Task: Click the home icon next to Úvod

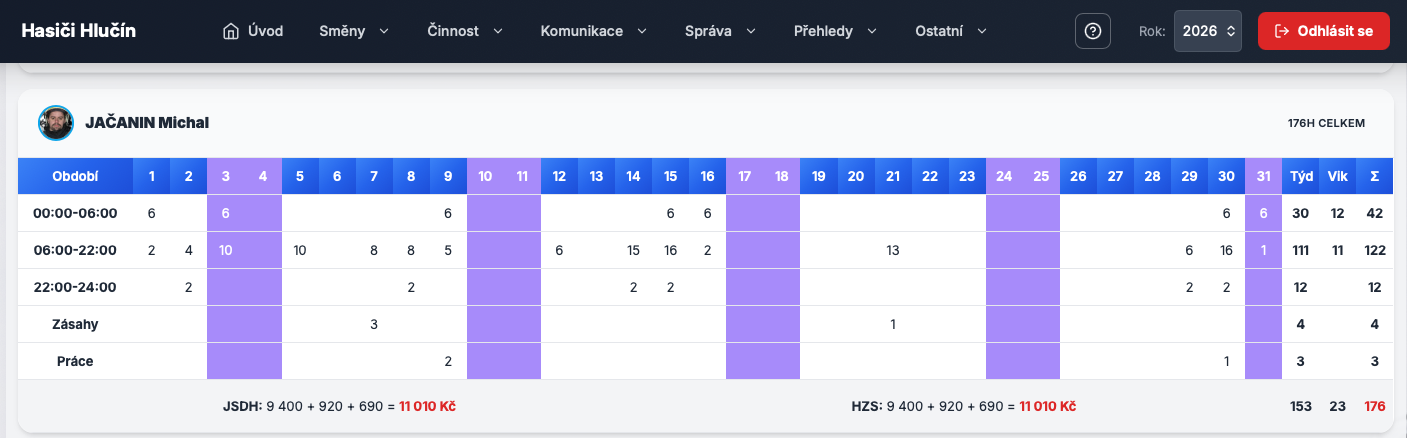Action: pos(231,31)
